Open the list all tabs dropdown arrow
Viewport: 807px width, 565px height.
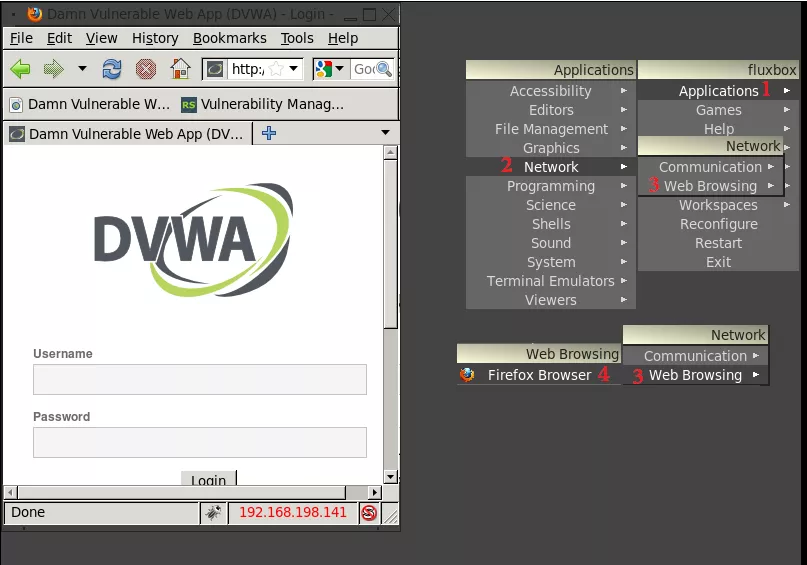tap(385, 133)
